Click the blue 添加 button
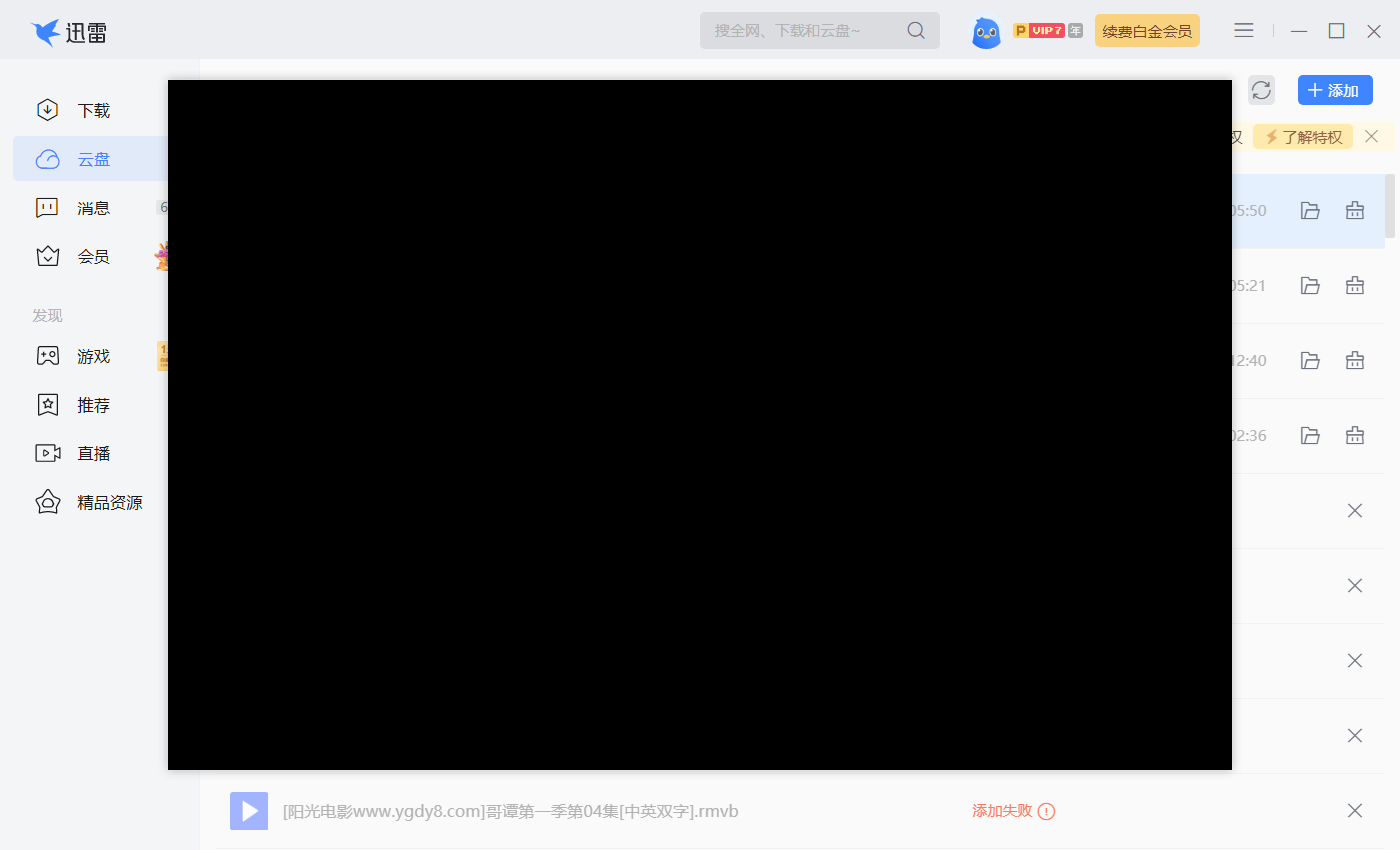 tap(1334, 90)
